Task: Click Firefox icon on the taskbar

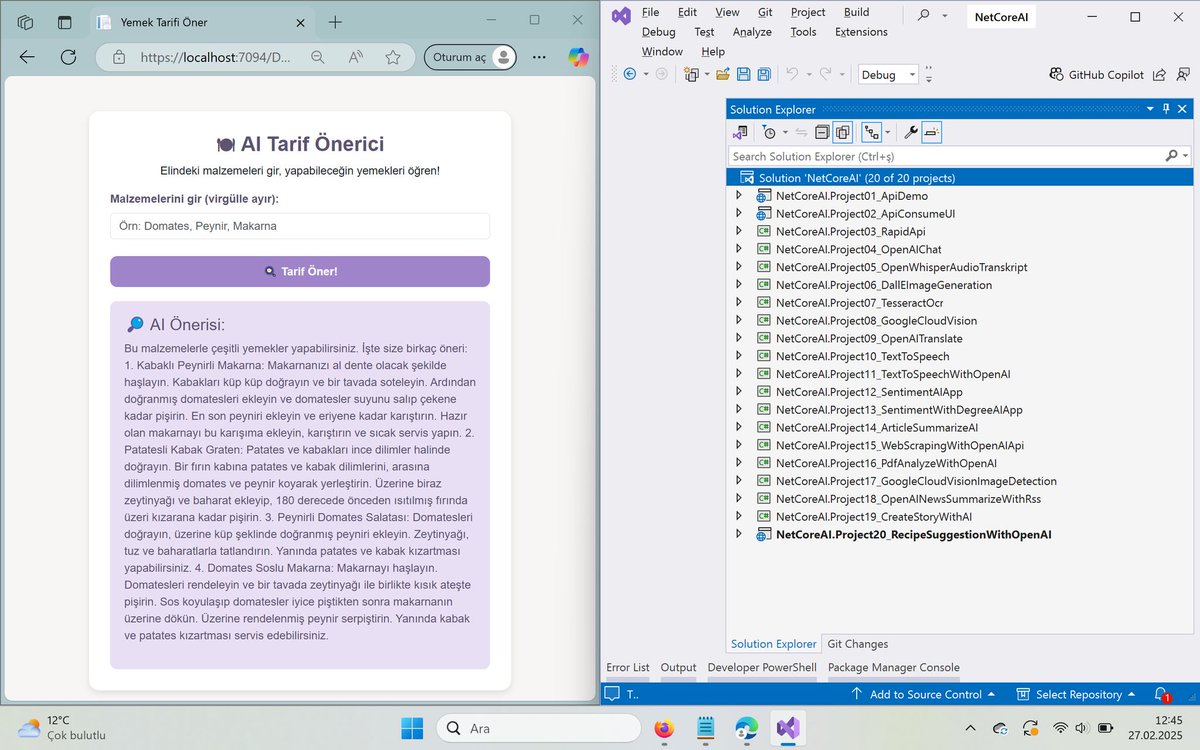Action: (664, 728)
